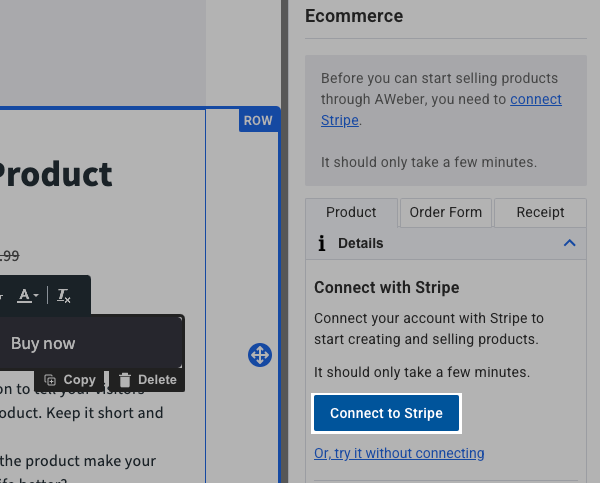Screen dimensions: 600x483
Task: Click the Details section header label
Action: click(x=360, y=243)
